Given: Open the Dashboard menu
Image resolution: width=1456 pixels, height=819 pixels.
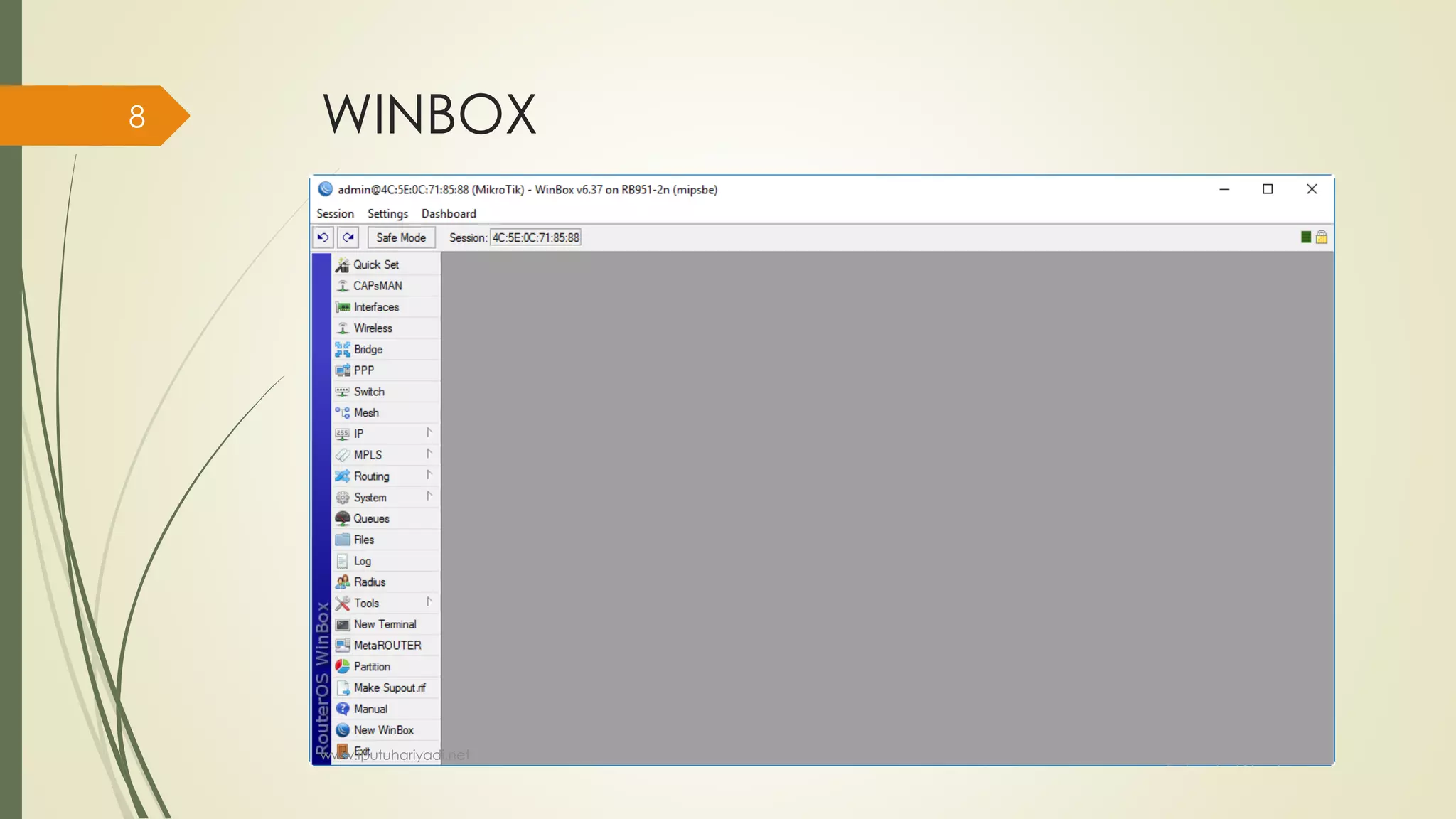Looking at the screenshot, I should click(449, 213).
